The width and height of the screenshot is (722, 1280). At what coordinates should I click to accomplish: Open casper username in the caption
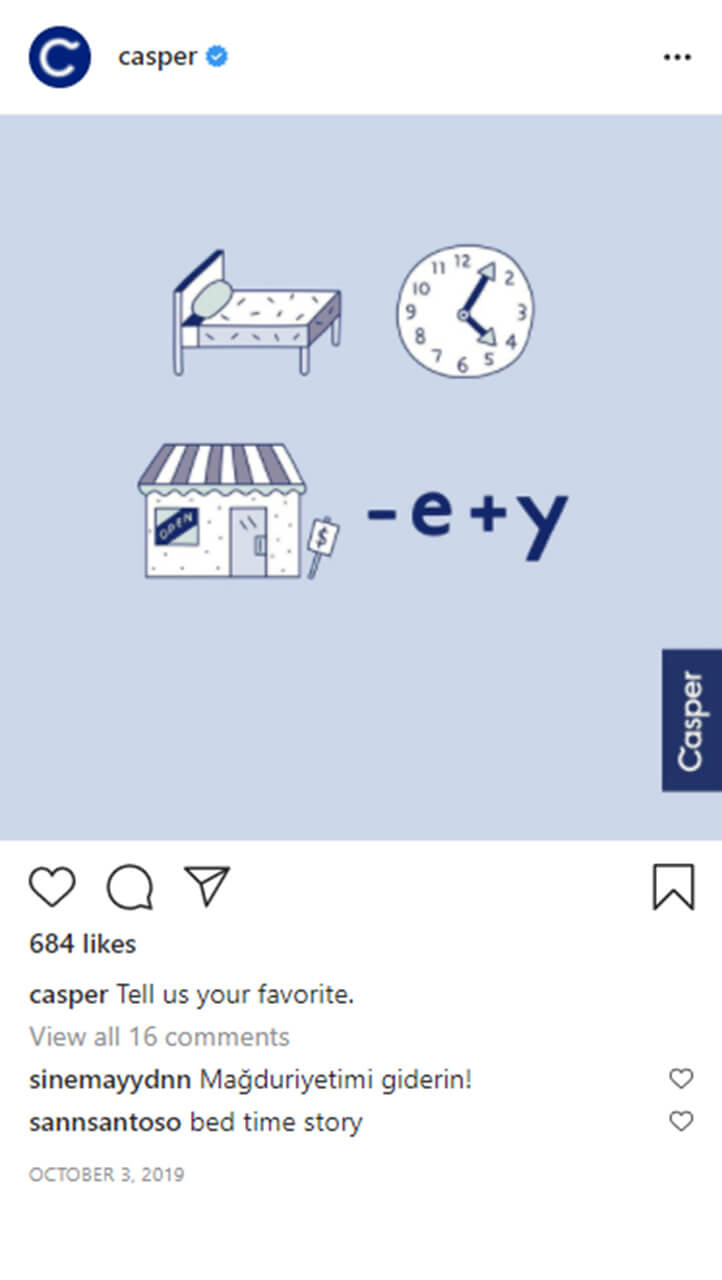pyautogui.click(x=69, y=996)
